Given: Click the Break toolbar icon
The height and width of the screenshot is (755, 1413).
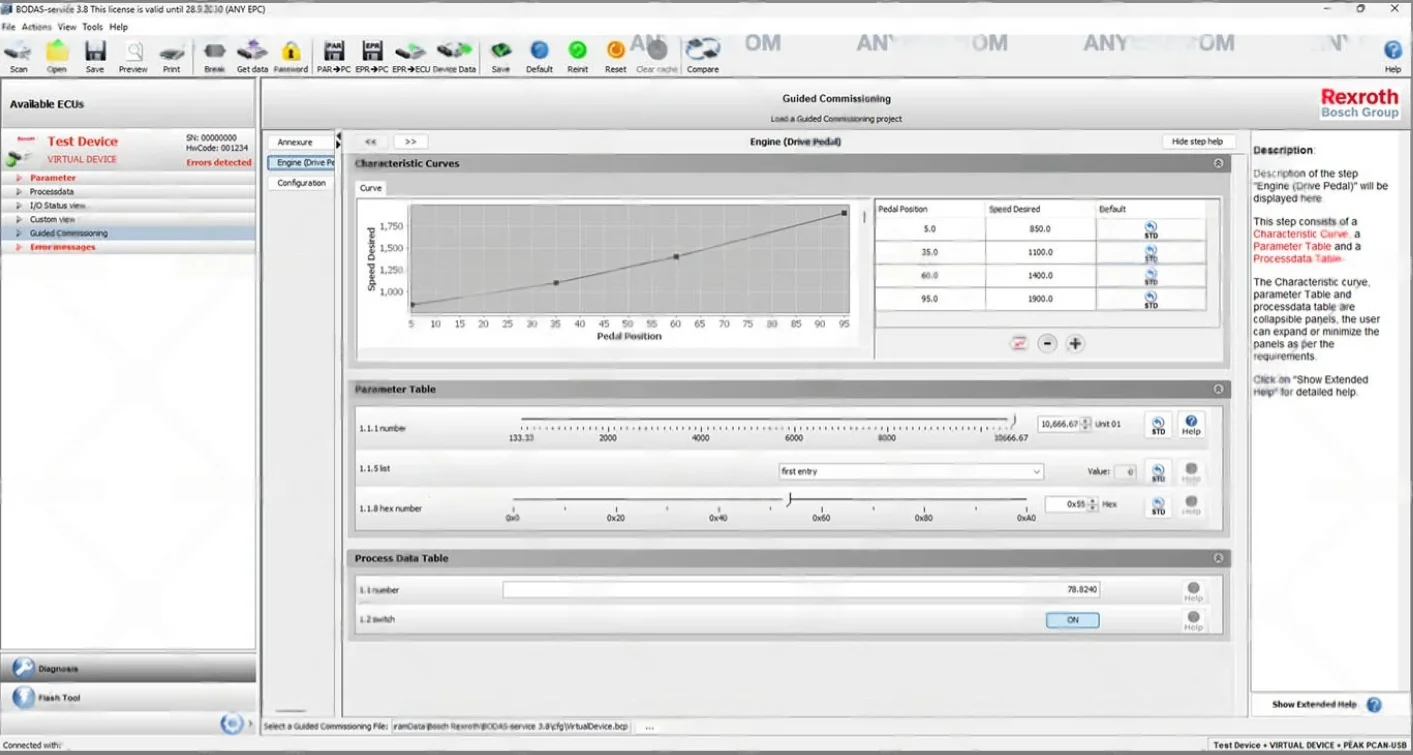Looking at the screenshot, I should [x=214, y=56].
